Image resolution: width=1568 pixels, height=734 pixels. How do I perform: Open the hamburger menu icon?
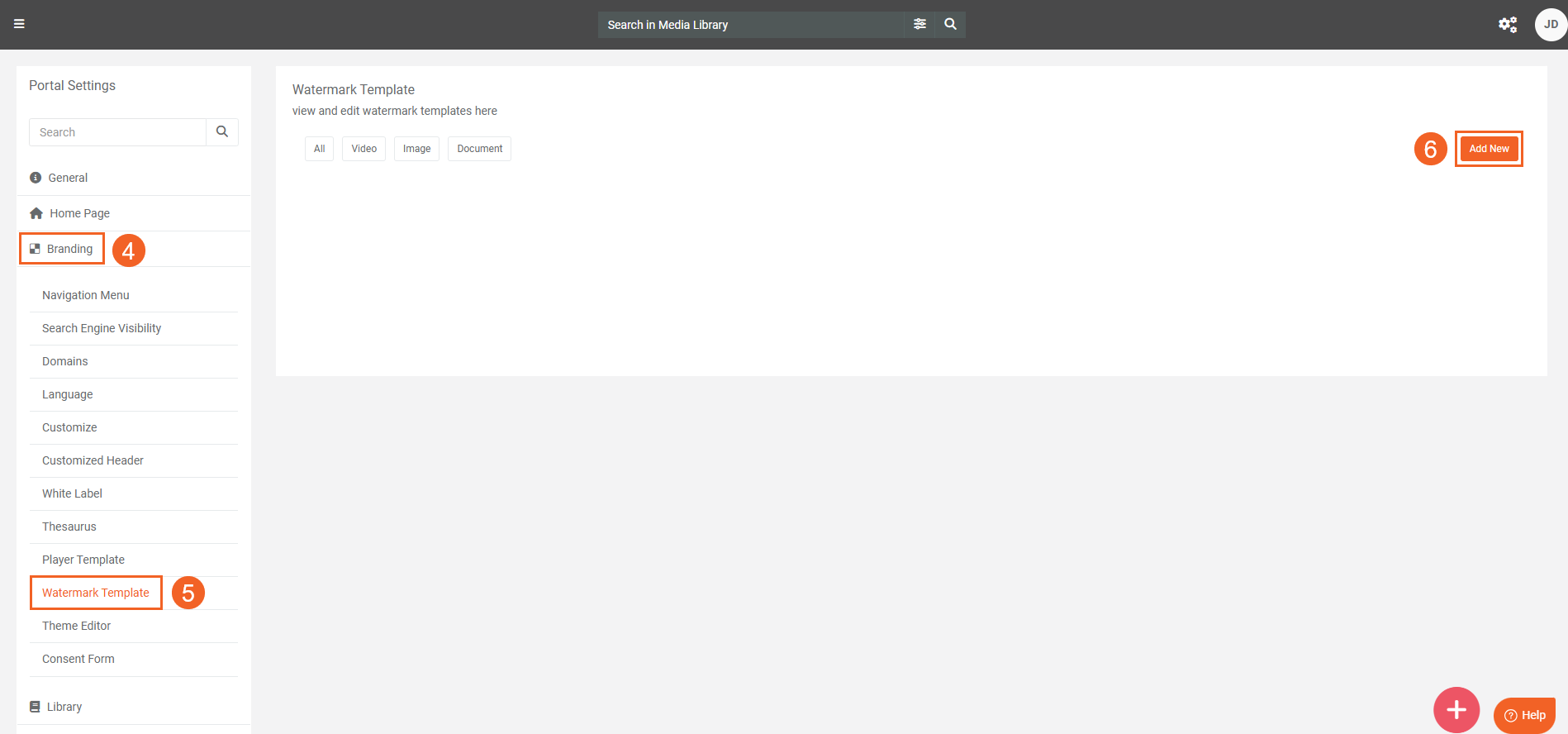pos(19,24)
